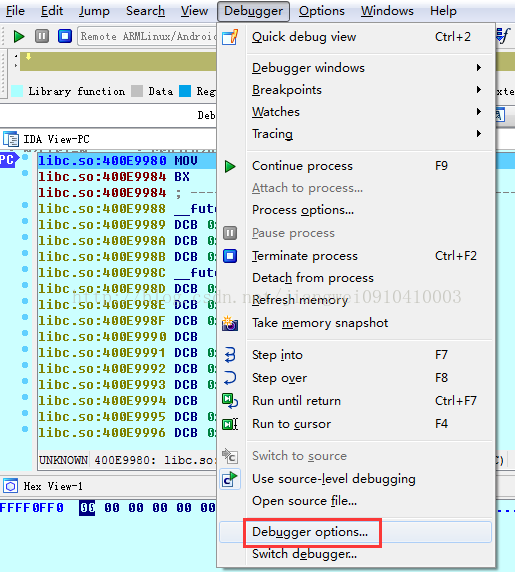The height and width of the screenshot is (572, 515).
Task: Click the Step over icon
Action: tap(230, 378)
